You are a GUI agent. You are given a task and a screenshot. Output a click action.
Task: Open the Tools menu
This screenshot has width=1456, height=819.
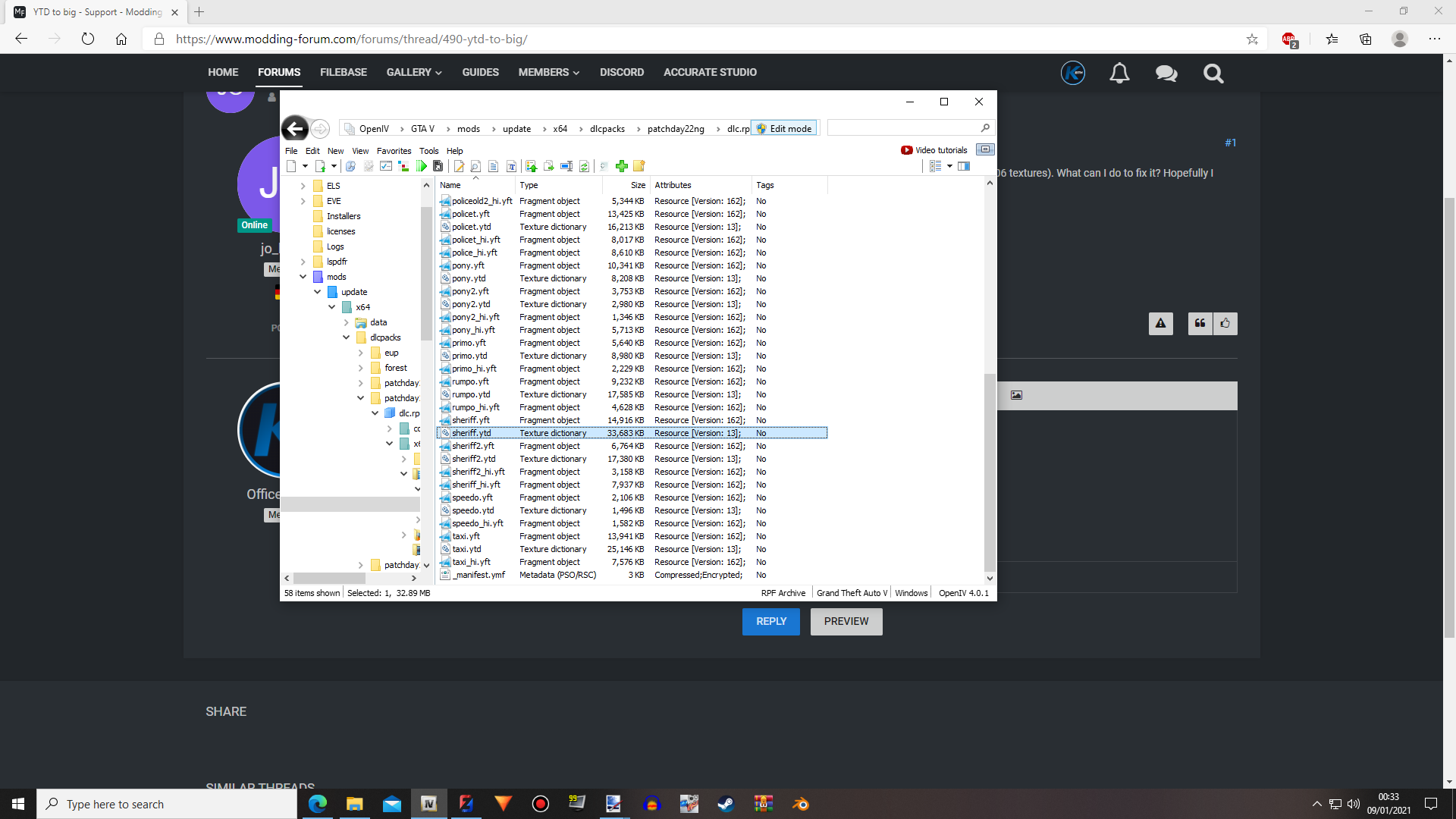pos(428,151)
